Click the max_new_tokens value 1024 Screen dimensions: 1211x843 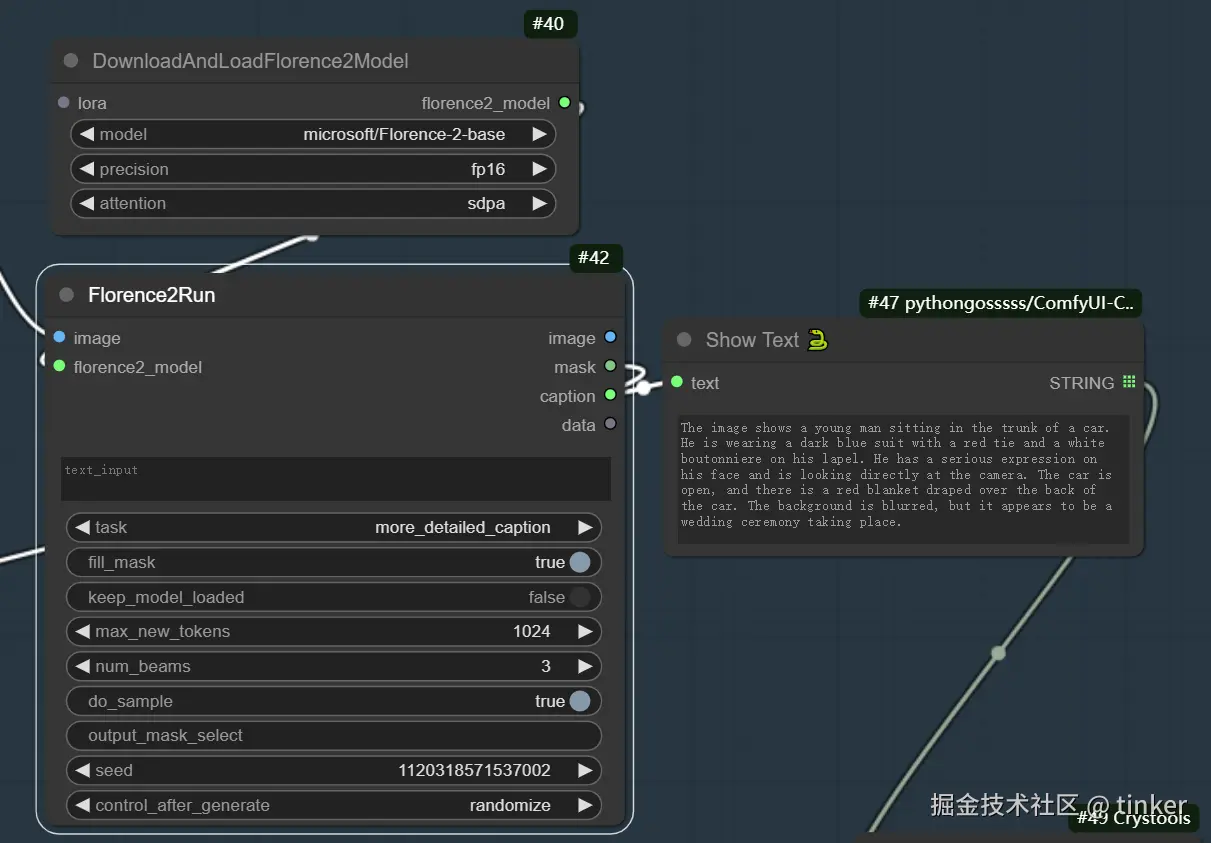532,631
